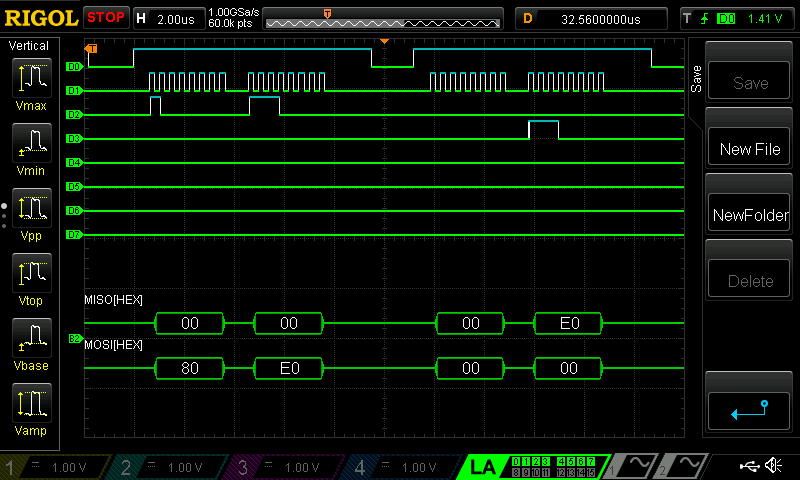Select the Vpp measurement icon
The height and width of the screenshot is (480, 800).
pos(32,208)
